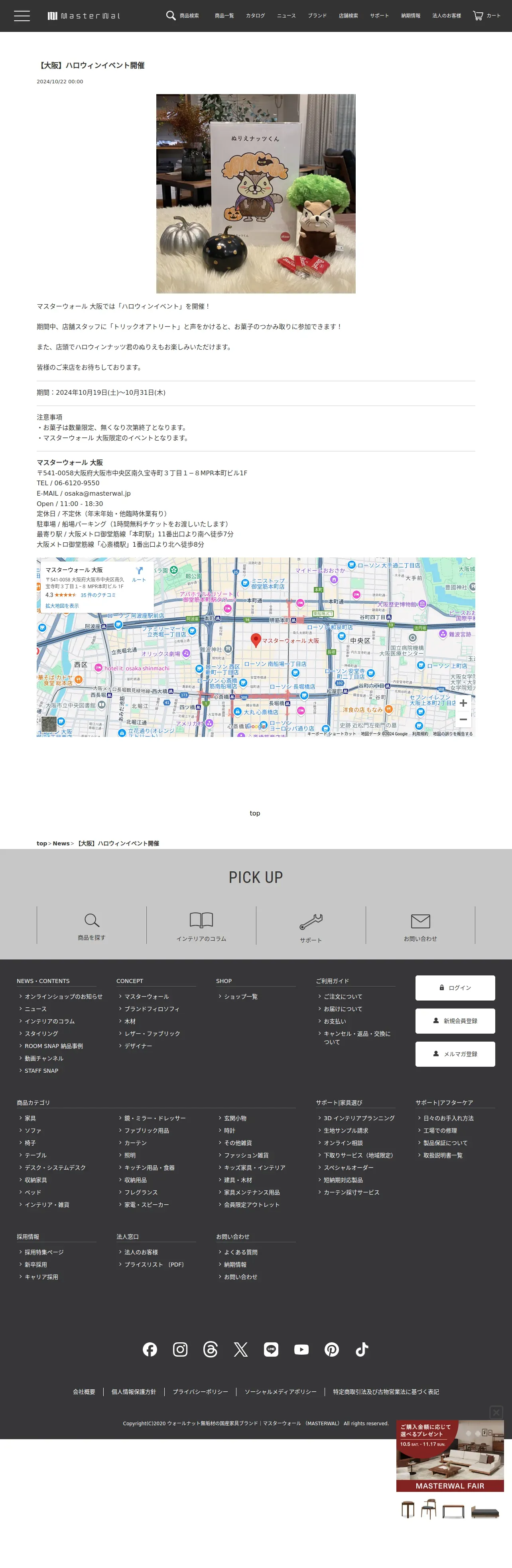512x1568 pixels.
Task: Open 会社概要 footer link
Action: 84,1391
